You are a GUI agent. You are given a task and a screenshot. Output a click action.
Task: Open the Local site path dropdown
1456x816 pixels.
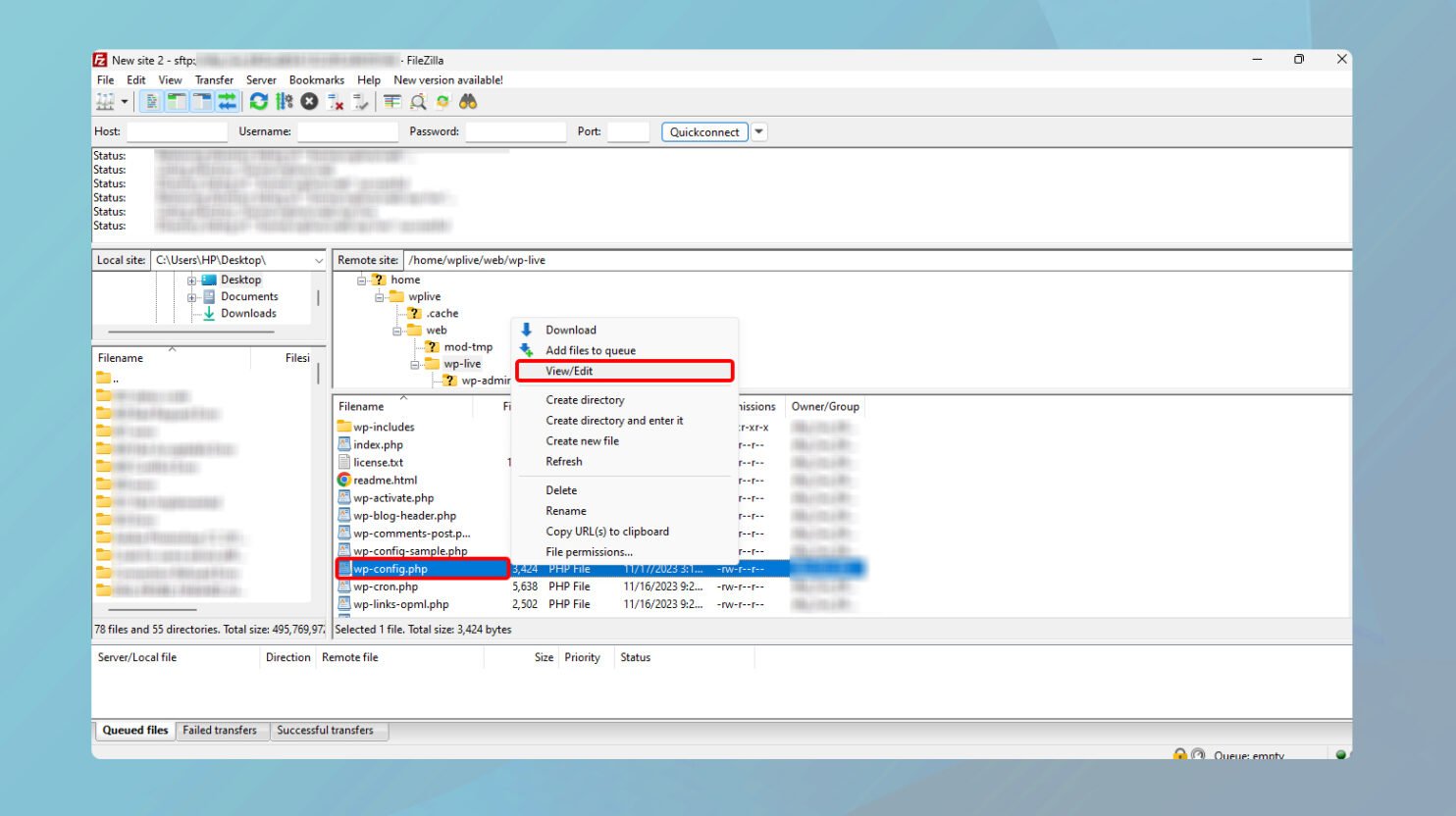317,260
